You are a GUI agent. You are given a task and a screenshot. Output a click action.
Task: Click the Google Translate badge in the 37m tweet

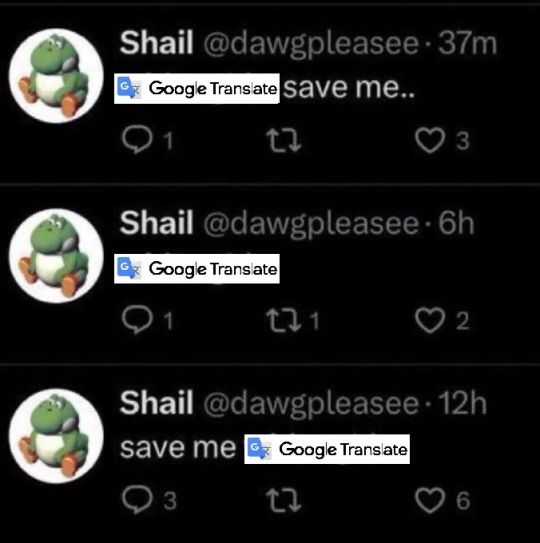click(197, 88)
